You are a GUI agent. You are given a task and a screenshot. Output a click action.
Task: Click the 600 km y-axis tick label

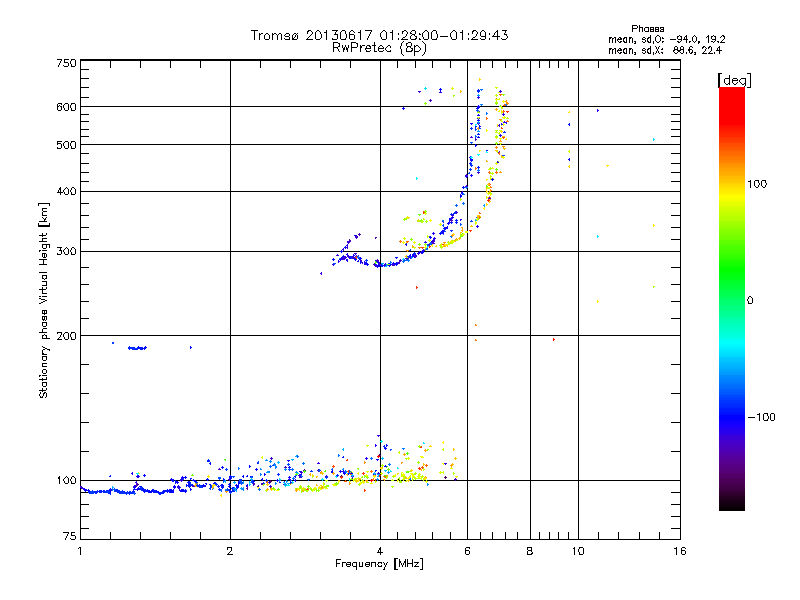66,107
